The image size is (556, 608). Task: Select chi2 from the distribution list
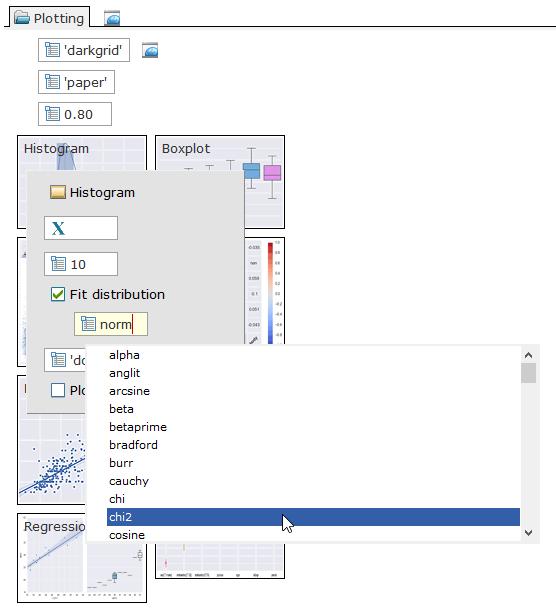[x=313, y=517]
